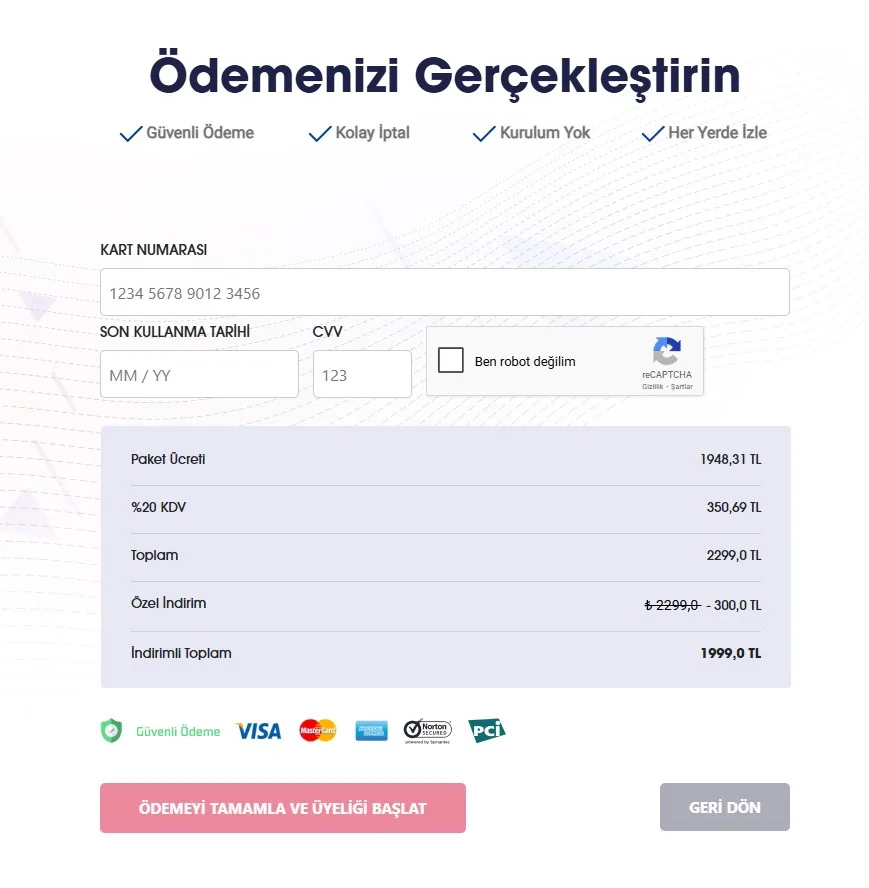Click the checkmark beside top Güvenli Ödeme
This screenshot has width=869, height=888.
coord(131,134)
